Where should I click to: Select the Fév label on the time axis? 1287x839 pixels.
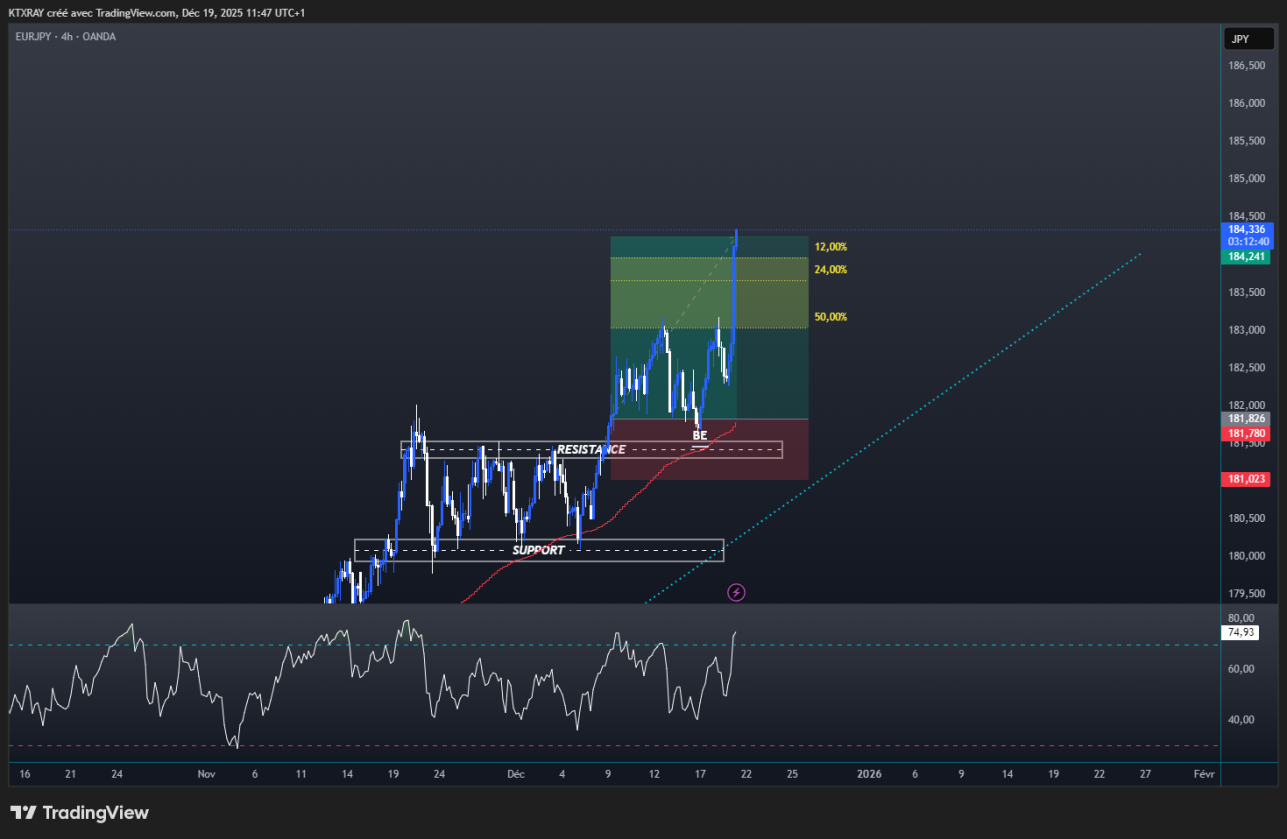click(1204, 774)
